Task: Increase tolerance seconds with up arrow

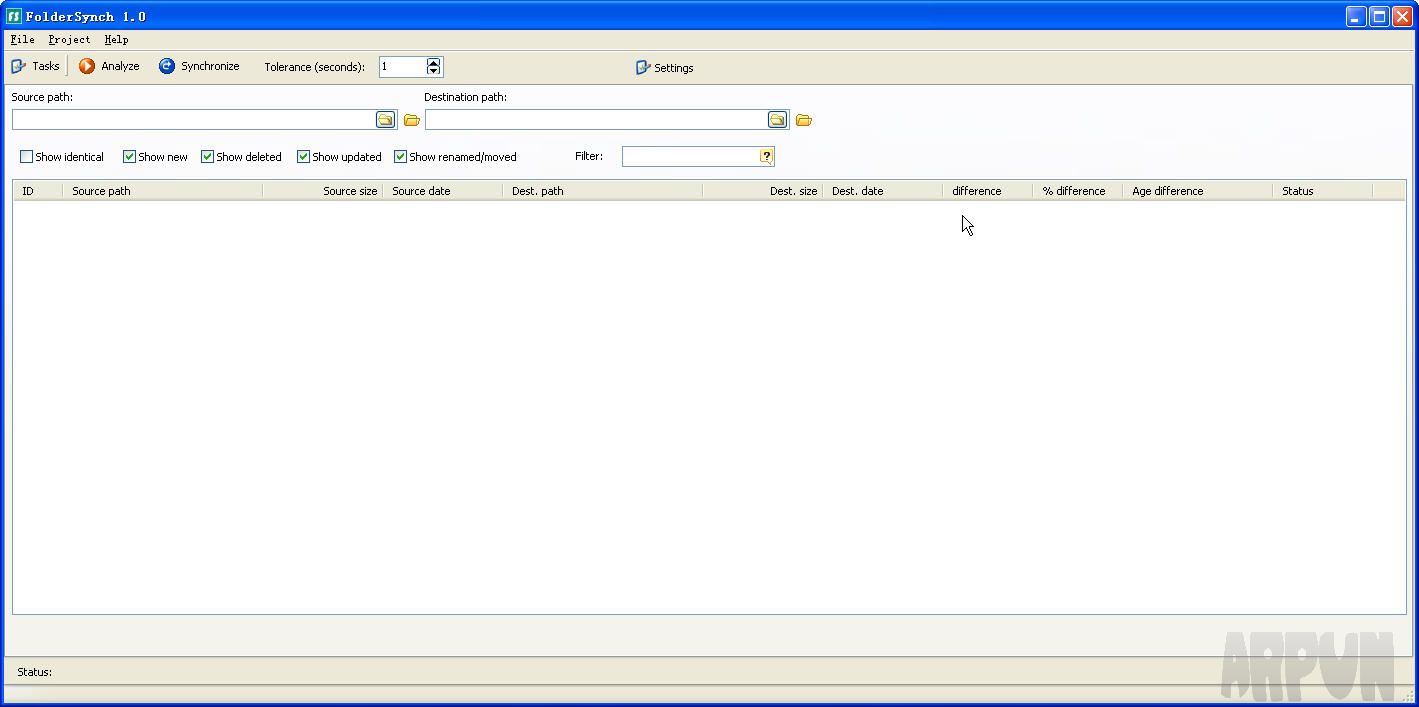Action: coord(433,62)
